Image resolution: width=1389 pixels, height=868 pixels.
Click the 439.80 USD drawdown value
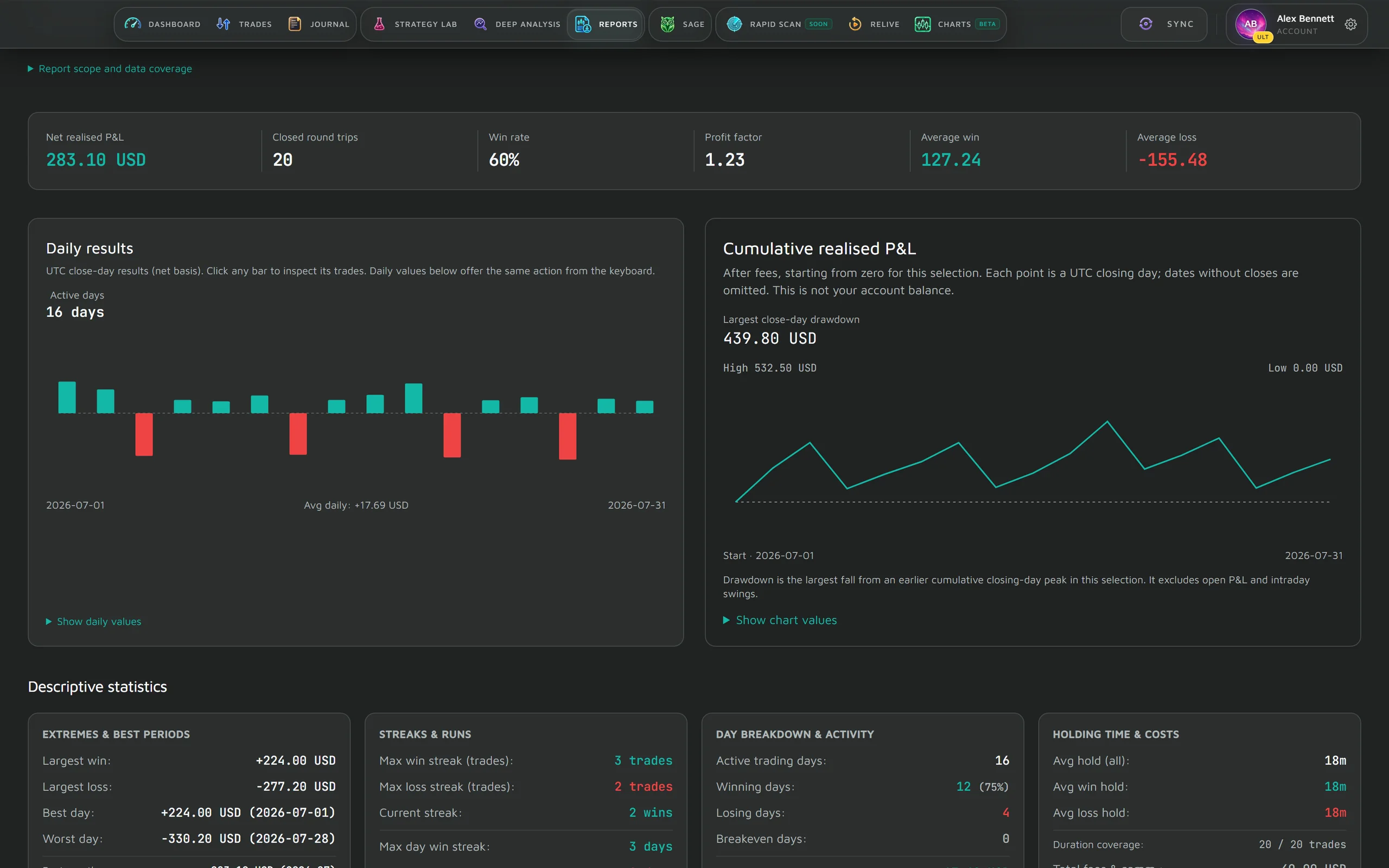click(x=770, y=339)
